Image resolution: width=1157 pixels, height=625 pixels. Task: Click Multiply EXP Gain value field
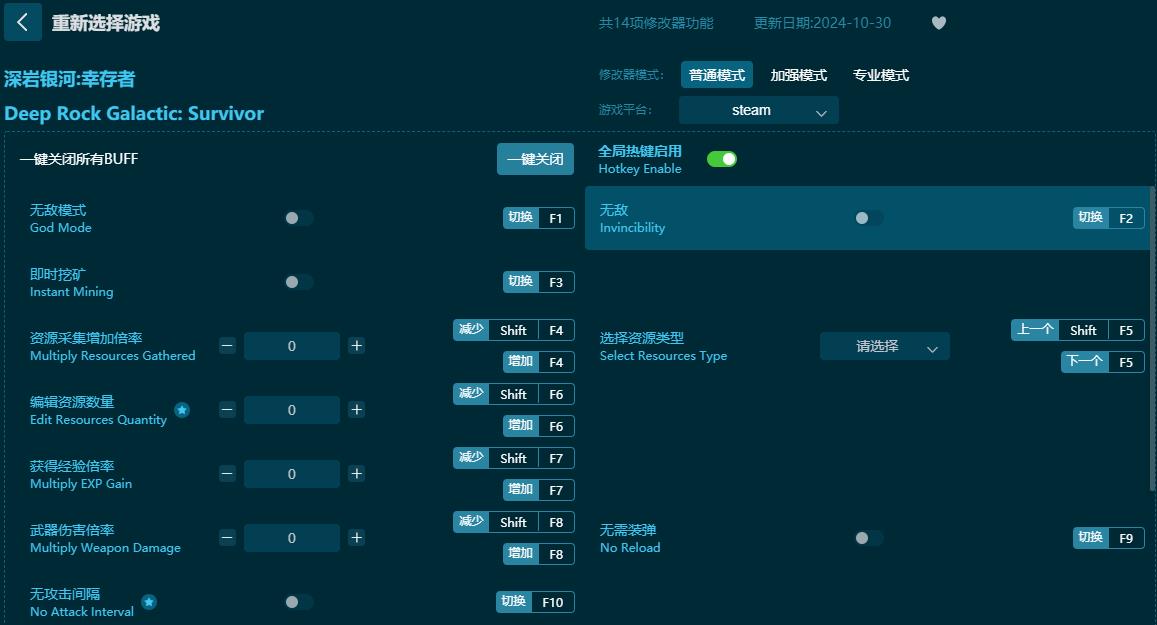pos(291,474)
